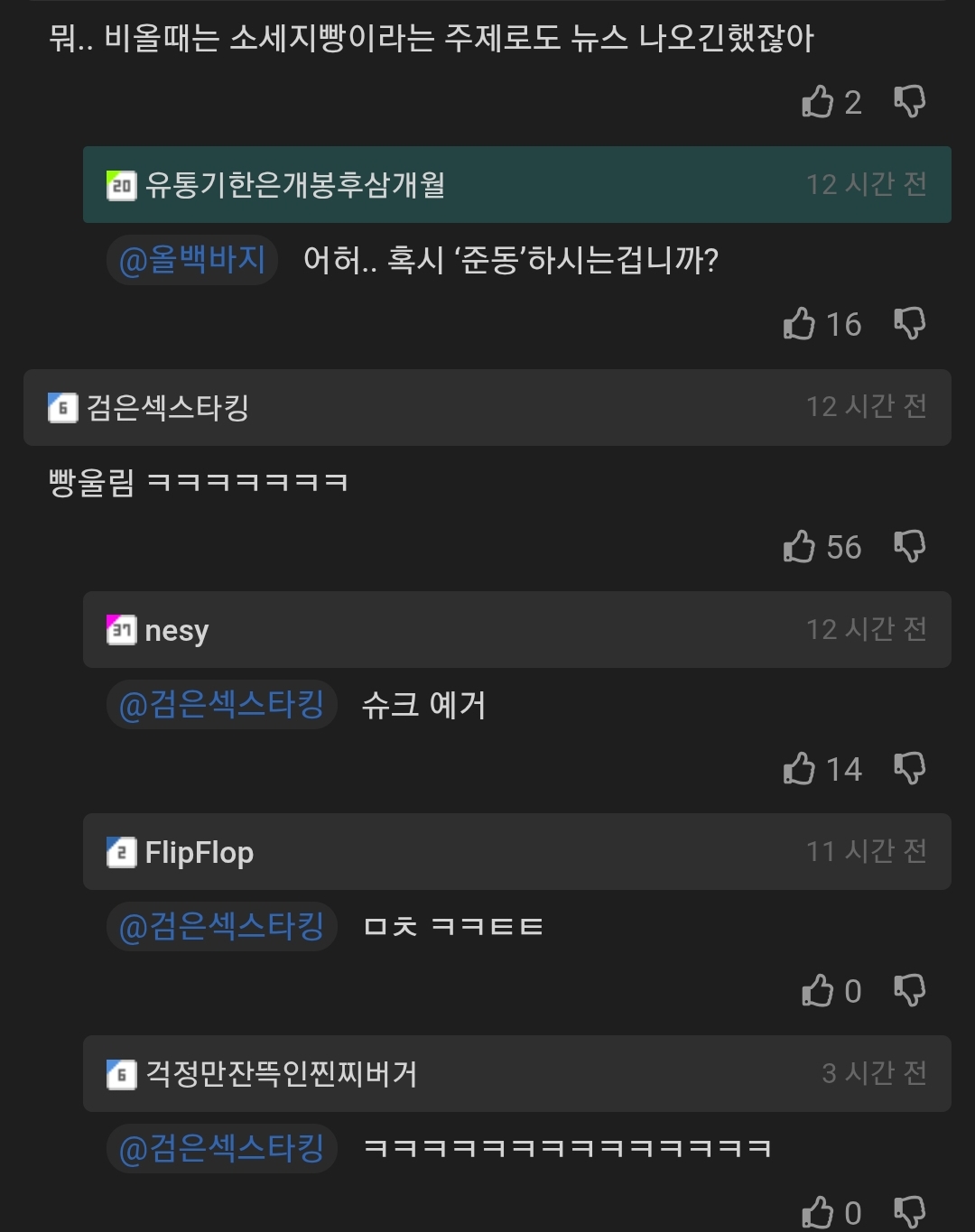Like FlipFlop's reply comment

point(818,990)
